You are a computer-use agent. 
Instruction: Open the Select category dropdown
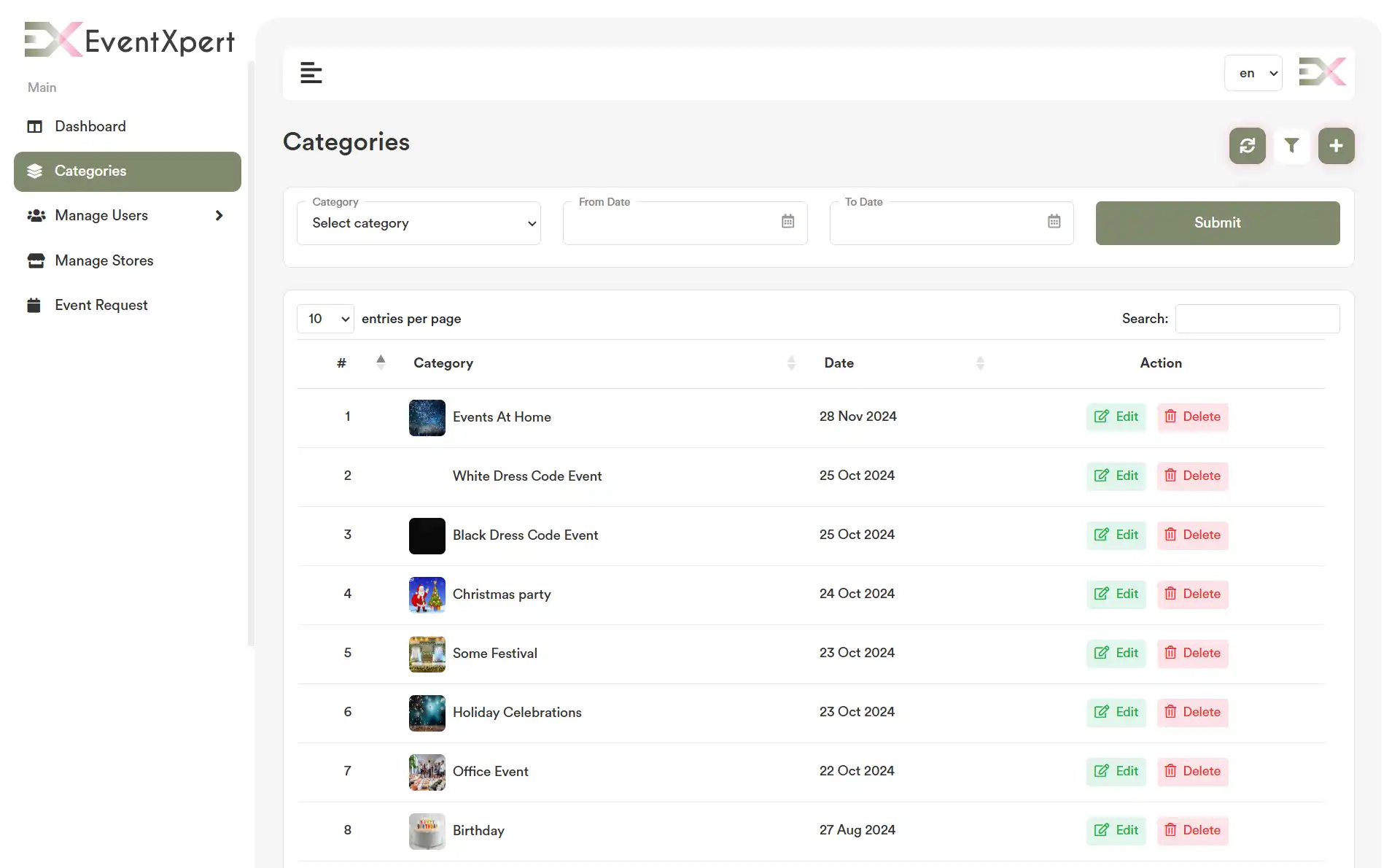click(419, 223)
